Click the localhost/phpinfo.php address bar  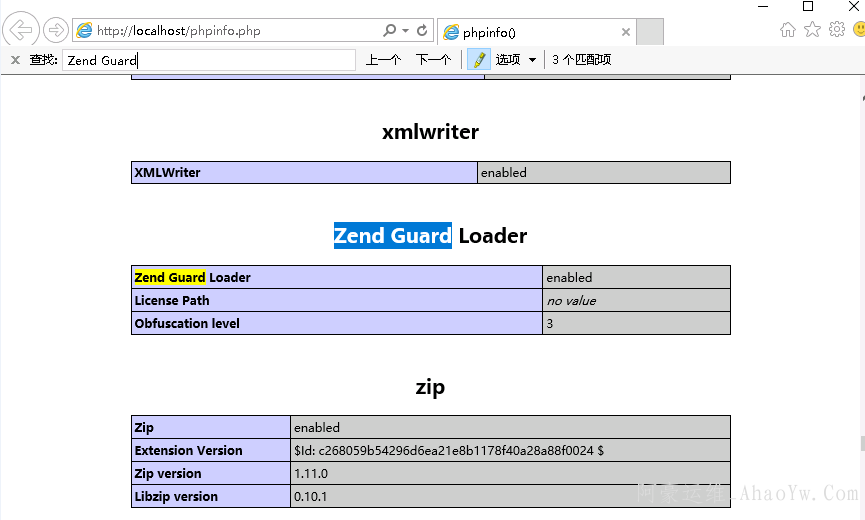click(230, 31)
